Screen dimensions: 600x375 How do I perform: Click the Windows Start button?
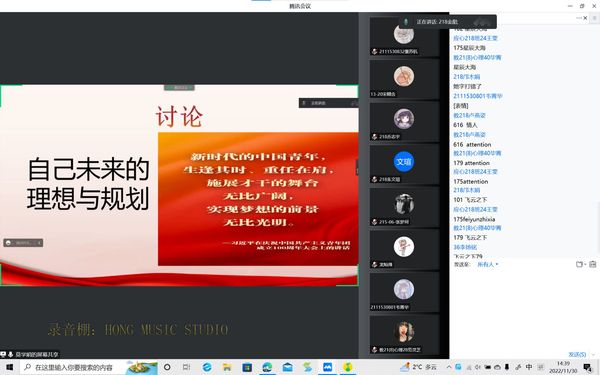point(9,367)
